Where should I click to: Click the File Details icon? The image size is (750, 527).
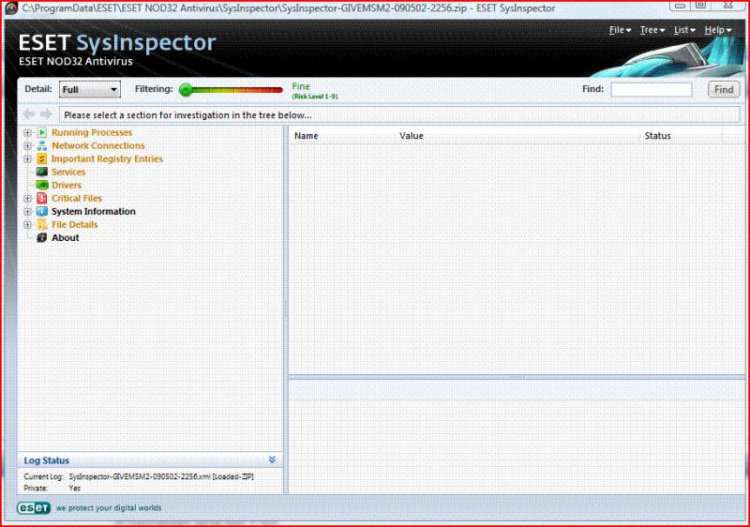[x=42, y=224]
